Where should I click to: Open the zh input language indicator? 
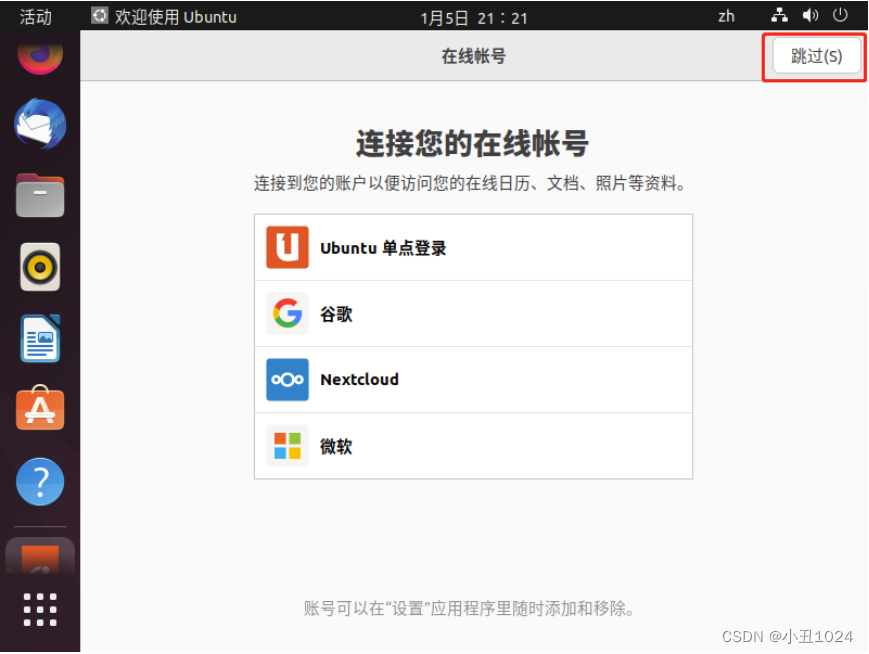(x=726, y=16)
